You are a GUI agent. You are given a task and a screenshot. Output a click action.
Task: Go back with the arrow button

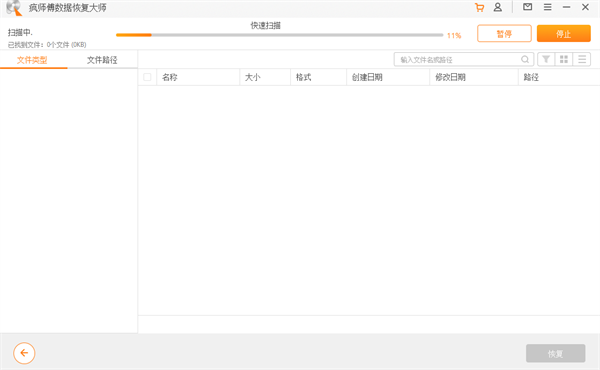[x=24, y=353]
